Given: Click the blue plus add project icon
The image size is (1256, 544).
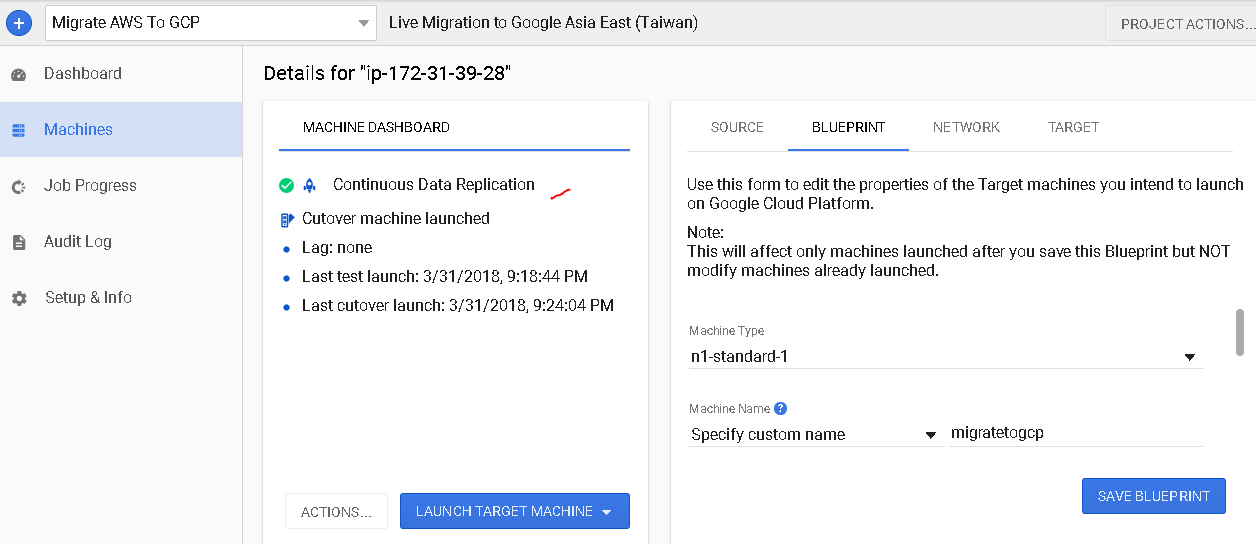Looking at the screenshot, I should [20, 22].
